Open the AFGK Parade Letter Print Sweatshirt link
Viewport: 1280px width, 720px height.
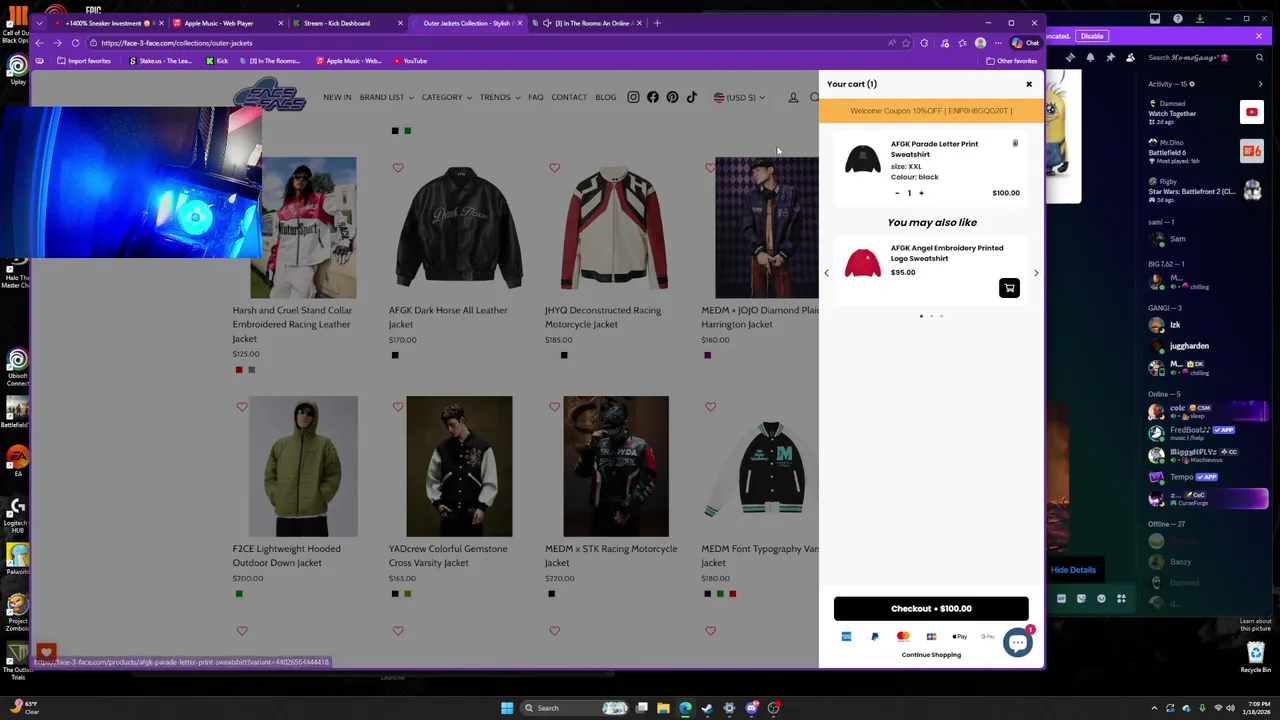click(934, 149)
